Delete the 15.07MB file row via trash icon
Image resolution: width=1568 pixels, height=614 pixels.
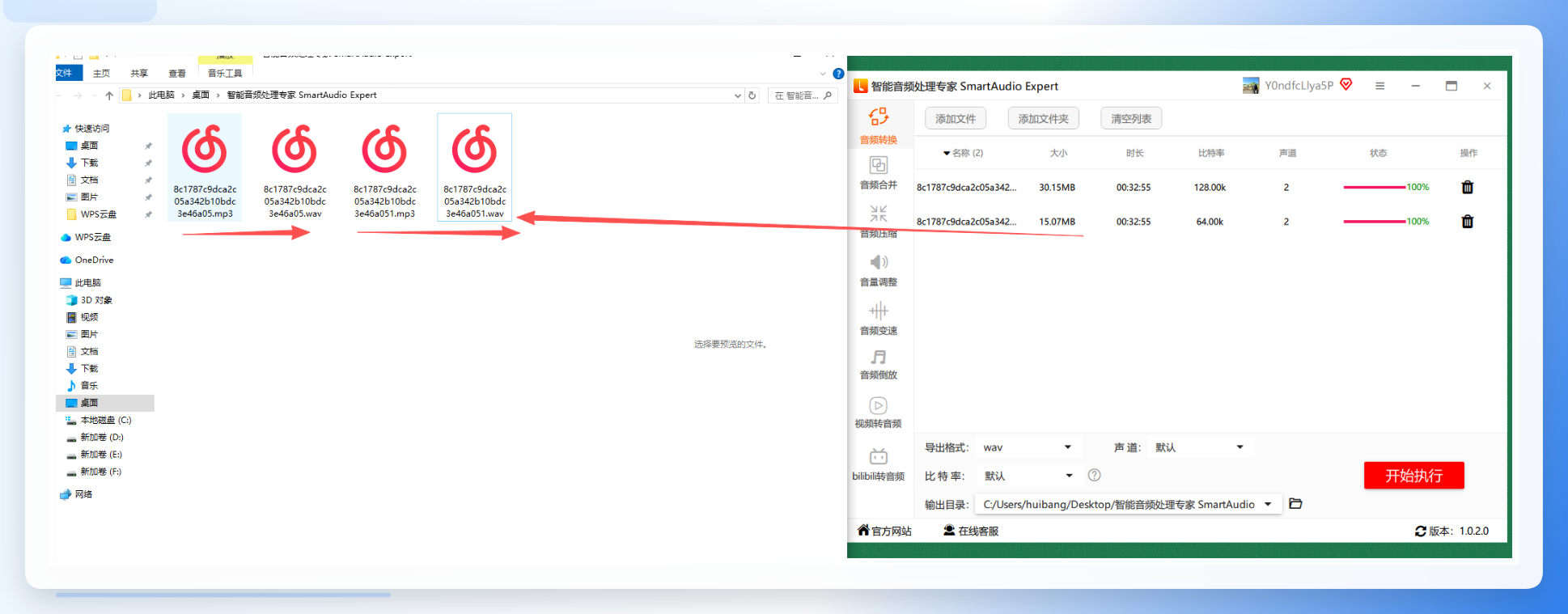coord(1467,222)
